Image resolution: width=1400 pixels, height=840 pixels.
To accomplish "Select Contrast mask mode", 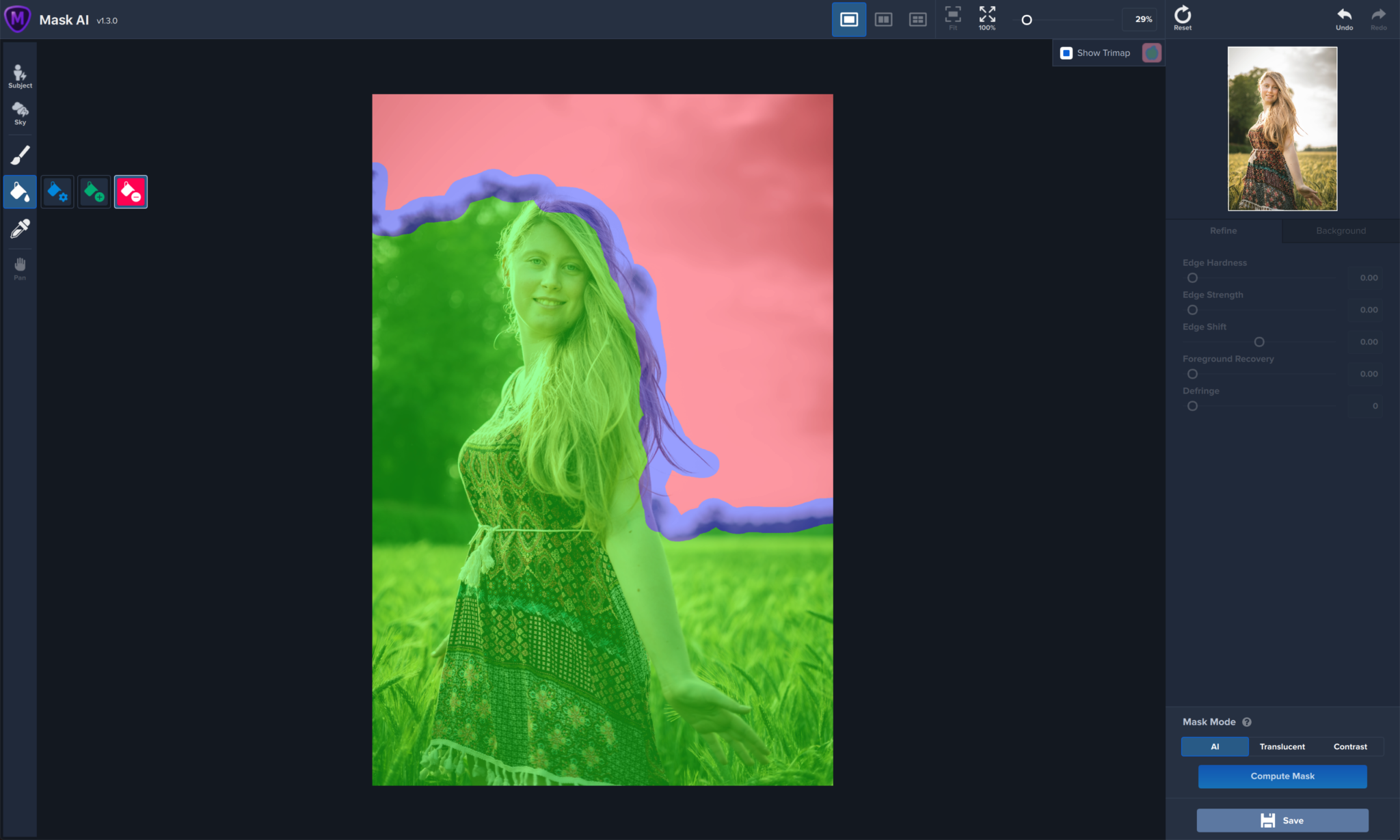I will tap(1350, 746).
